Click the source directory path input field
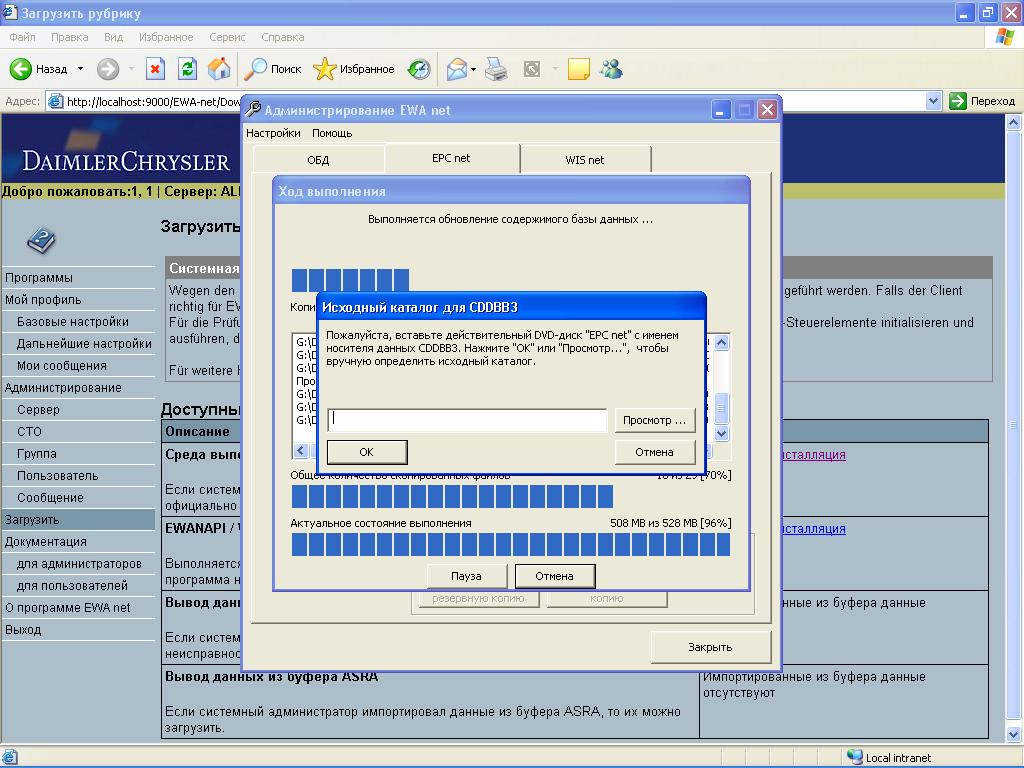The height and width of the screenshot is (768, 1024). point(467,420)
